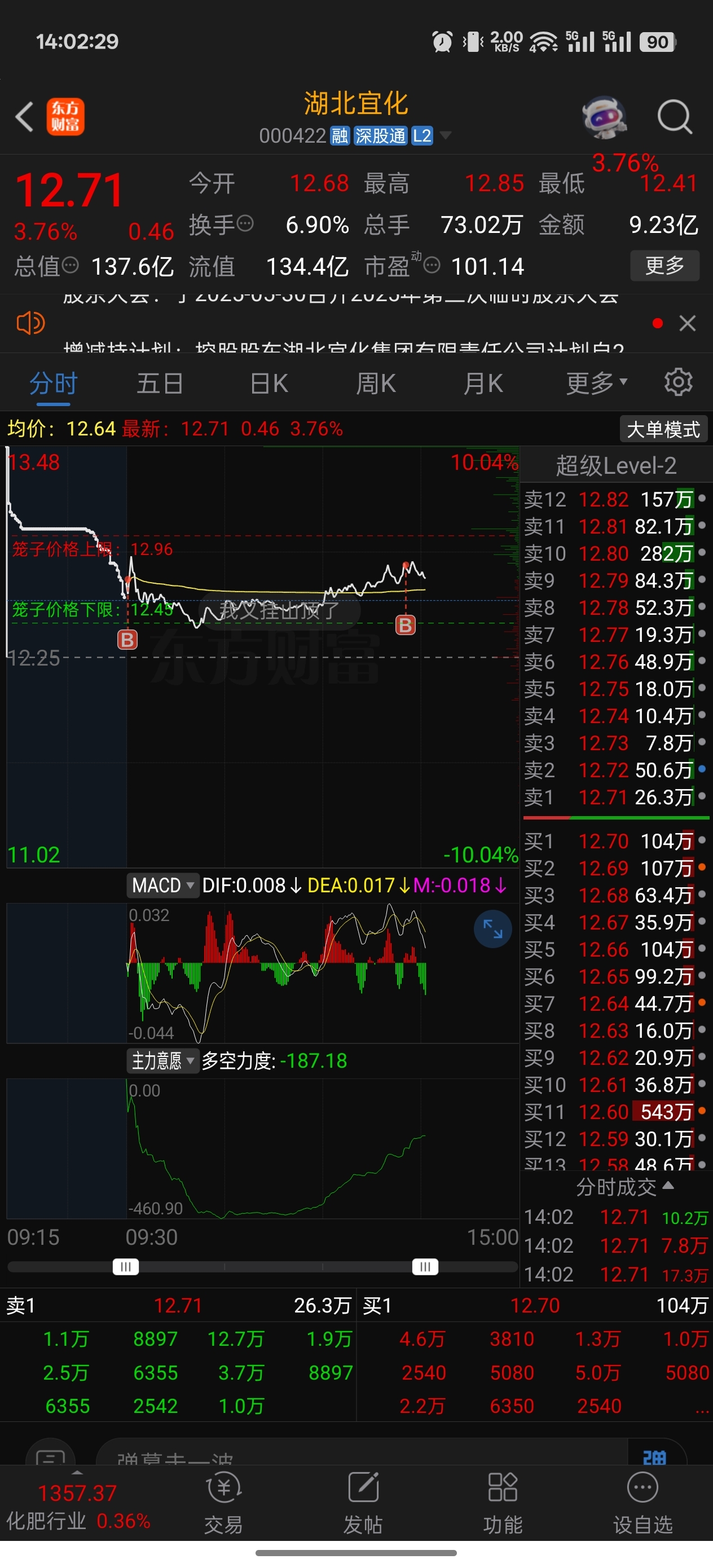Image resolution: width=713 pixels, height=1568 pixels.
Task: Open chart settings gear icon
Action: click(x=678, y=382)
